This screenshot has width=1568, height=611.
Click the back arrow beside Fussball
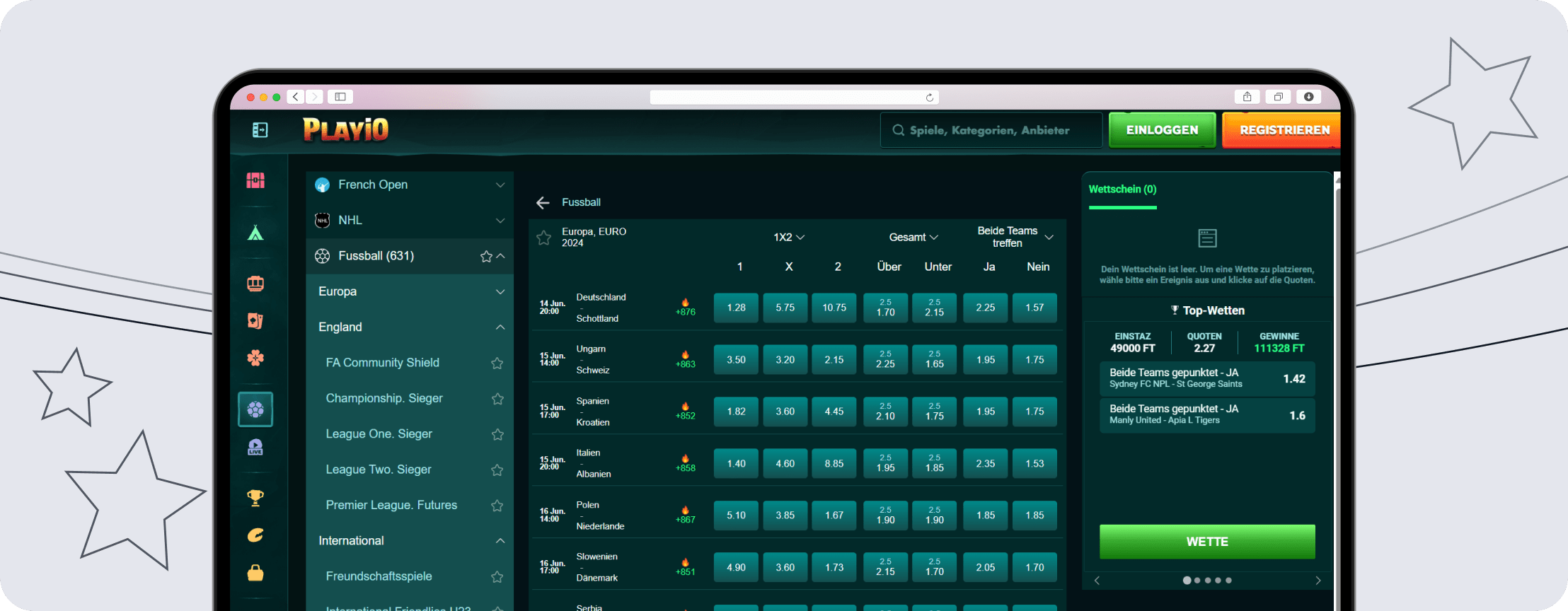pyautogui.click(x=543, y=203)
